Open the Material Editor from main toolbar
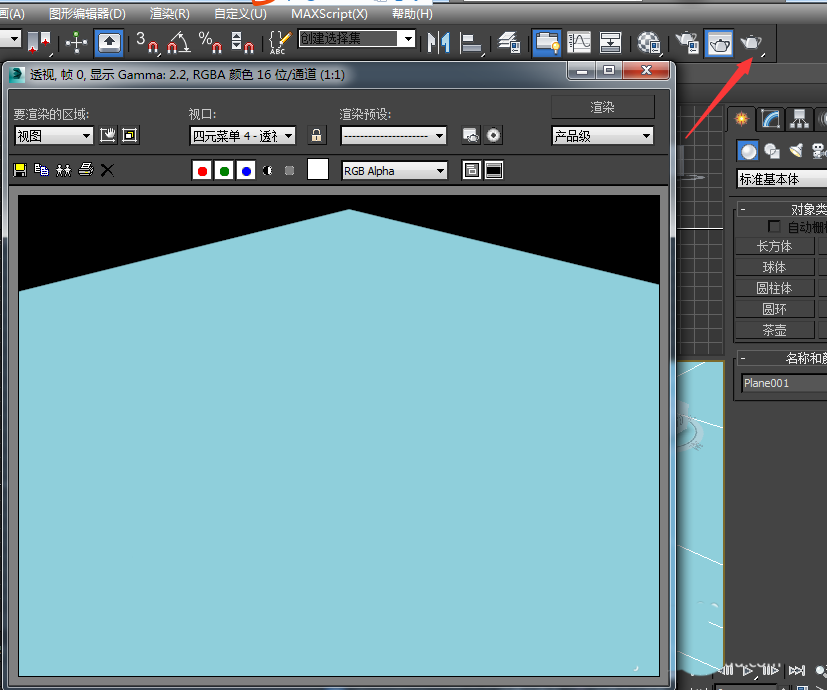Image resolution: width=827 pixels, height=690 pixels. click(649, 42)
